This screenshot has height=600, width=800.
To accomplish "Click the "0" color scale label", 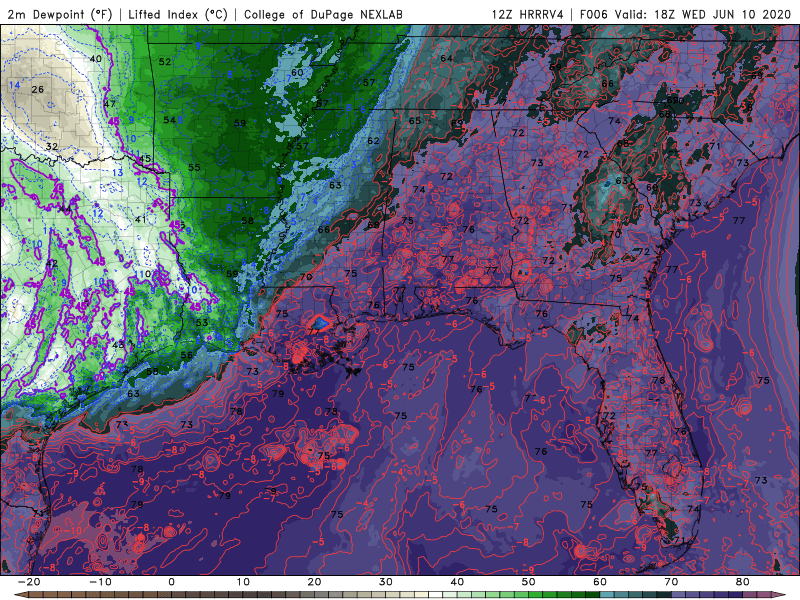I will point(171,582).
